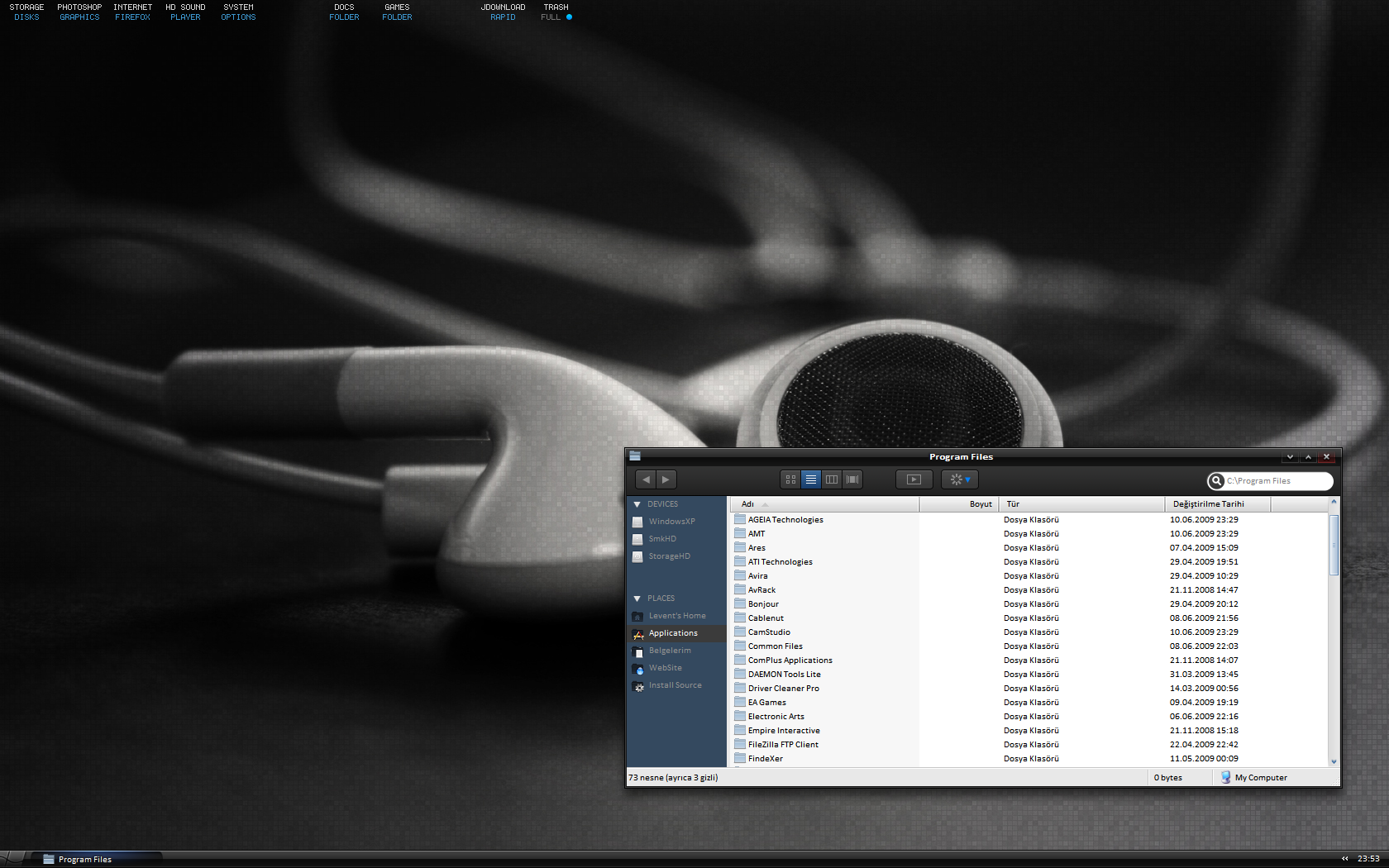Viewport: 1389px width, 868px height.
Task: Go forward with the right arrow button
Action: pyautogui.click(x=666, y=479)
